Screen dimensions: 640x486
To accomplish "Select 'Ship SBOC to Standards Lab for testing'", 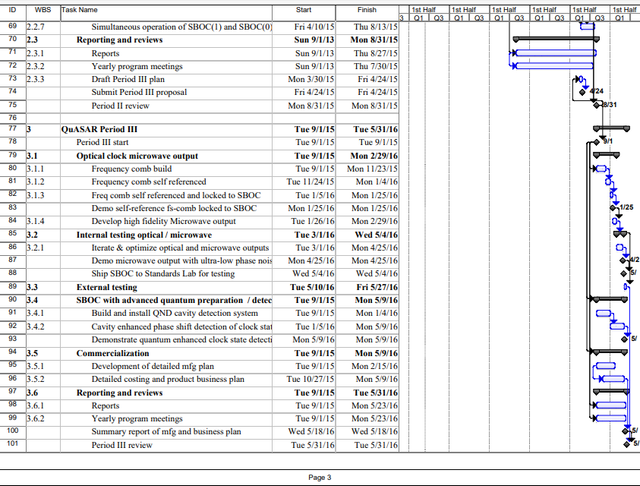I will [163, 274].
